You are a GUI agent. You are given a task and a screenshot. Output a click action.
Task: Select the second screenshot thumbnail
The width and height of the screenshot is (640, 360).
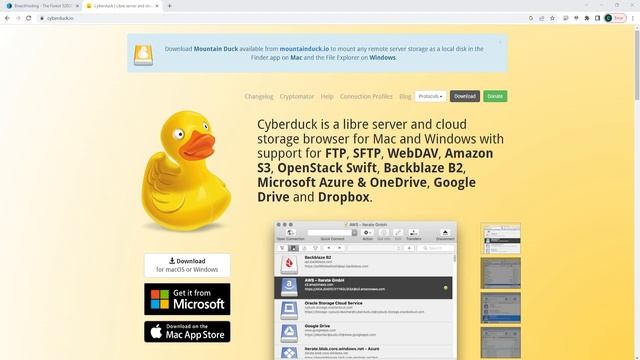pos(500,273)
